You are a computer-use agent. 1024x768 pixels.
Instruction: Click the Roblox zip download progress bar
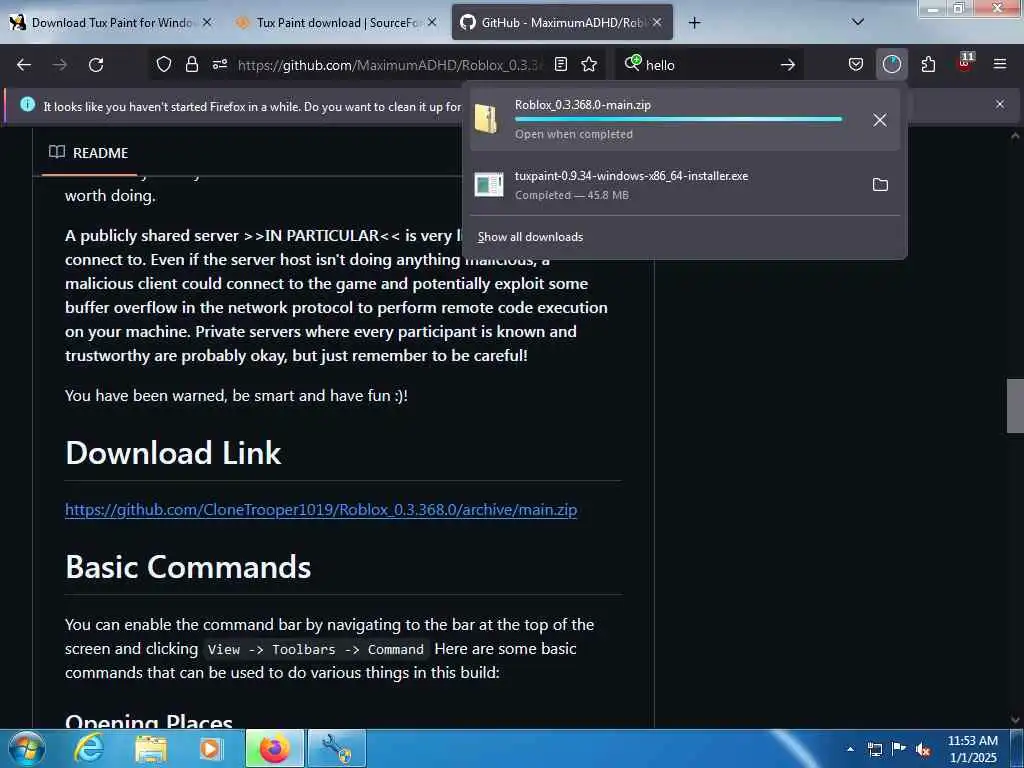[x=678, y=120]
